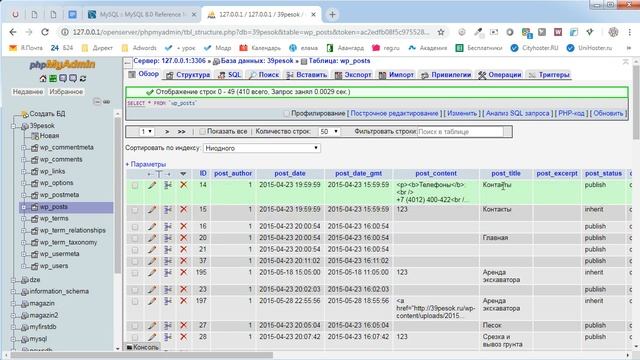Edit row with ID 21
Screen dimensions: 640x360
[152, 249]
